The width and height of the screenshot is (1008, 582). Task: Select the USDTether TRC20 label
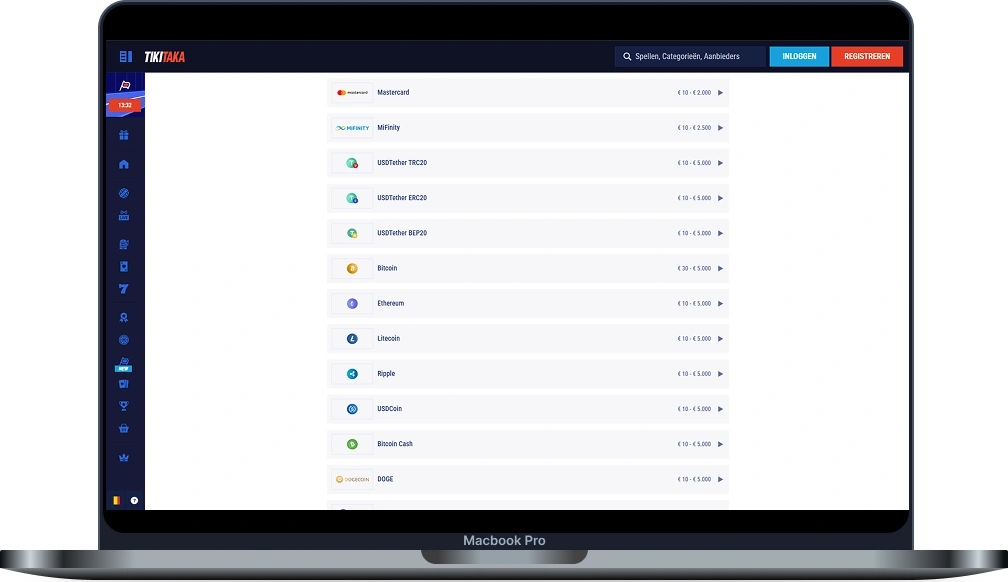(x=402, y=163)
